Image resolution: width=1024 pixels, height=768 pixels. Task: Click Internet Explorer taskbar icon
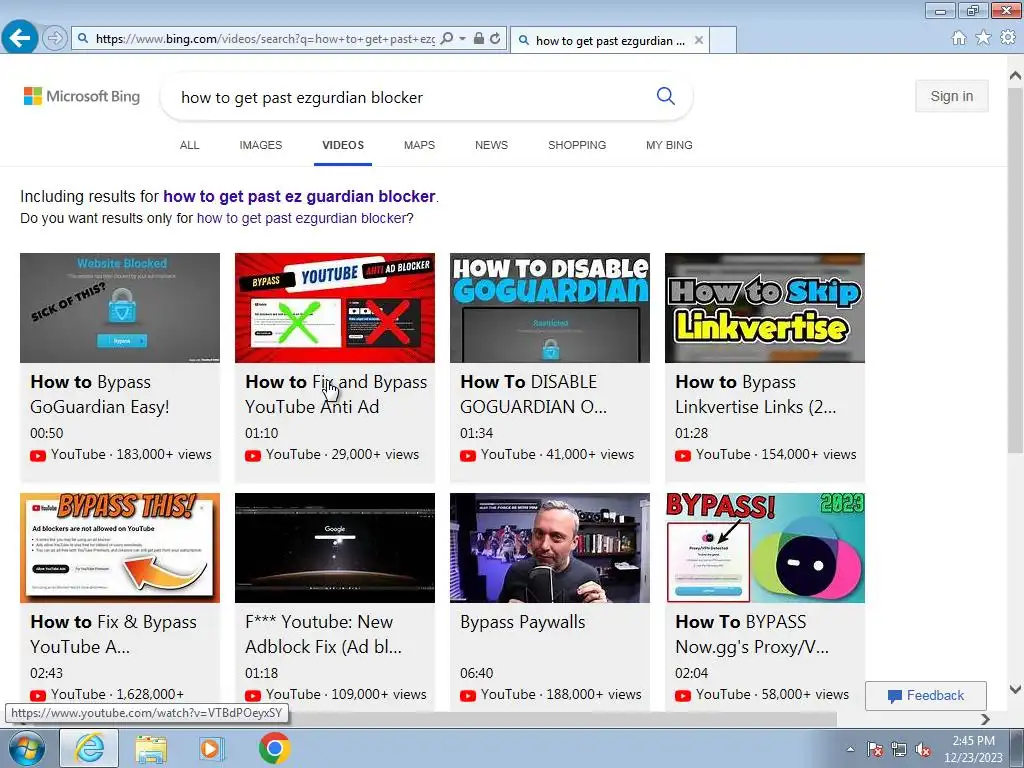[x=89, y=748]
